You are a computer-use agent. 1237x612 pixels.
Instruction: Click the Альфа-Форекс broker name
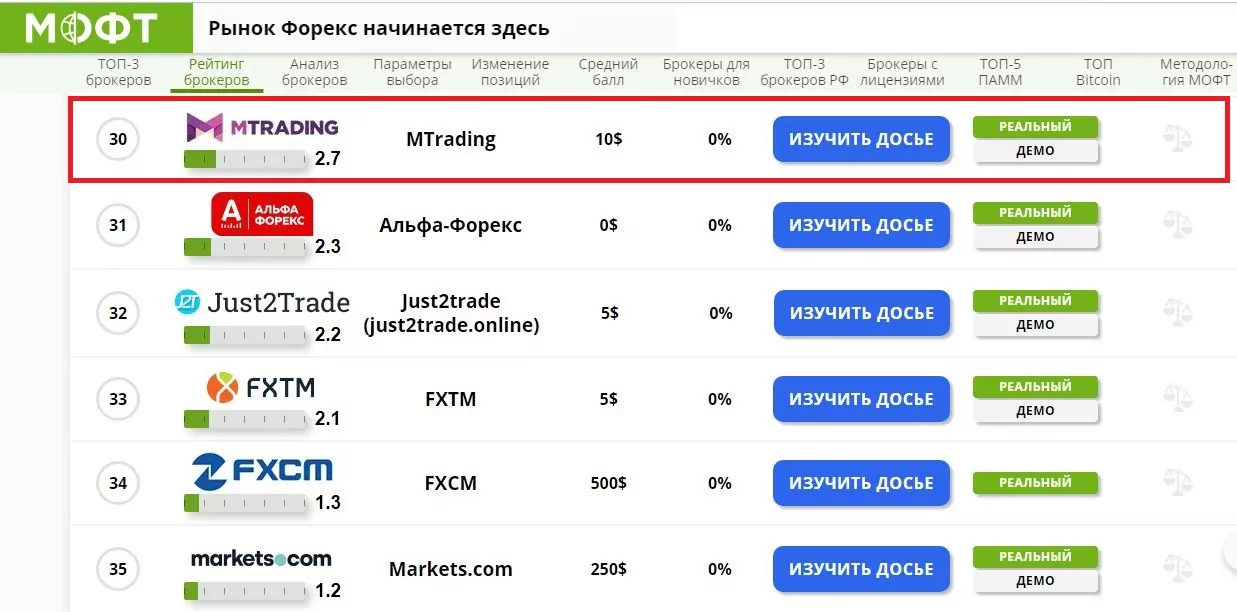451,225
